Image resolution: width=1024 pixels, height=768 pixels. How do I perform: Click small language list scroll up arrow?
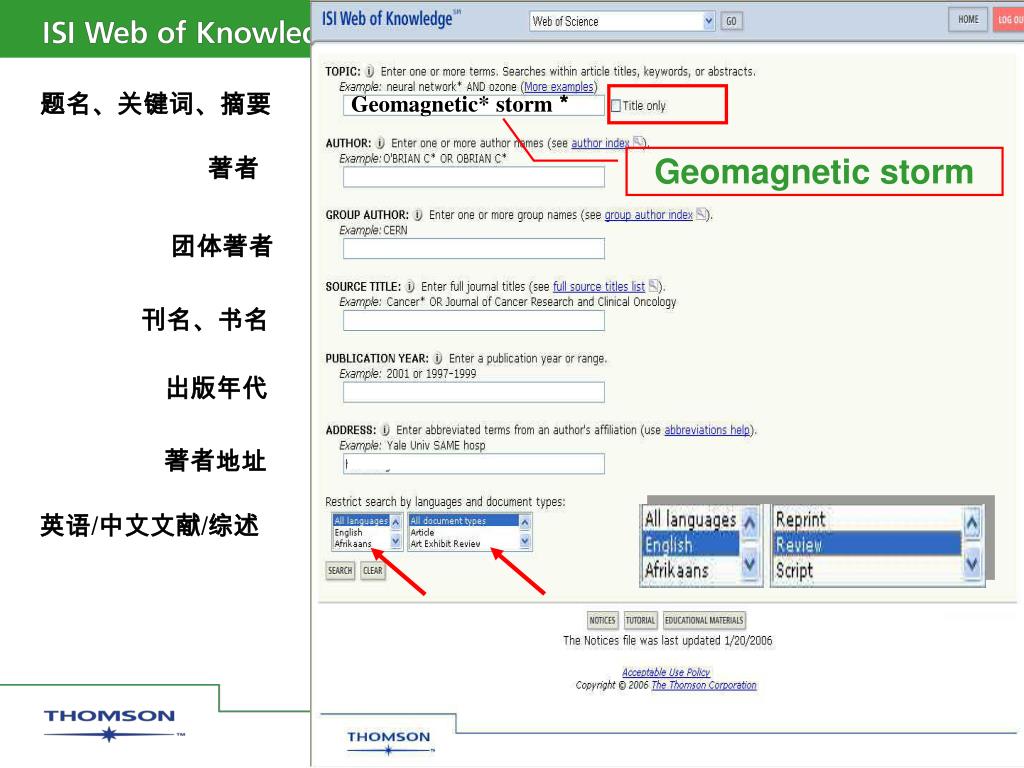click(396, 522)
